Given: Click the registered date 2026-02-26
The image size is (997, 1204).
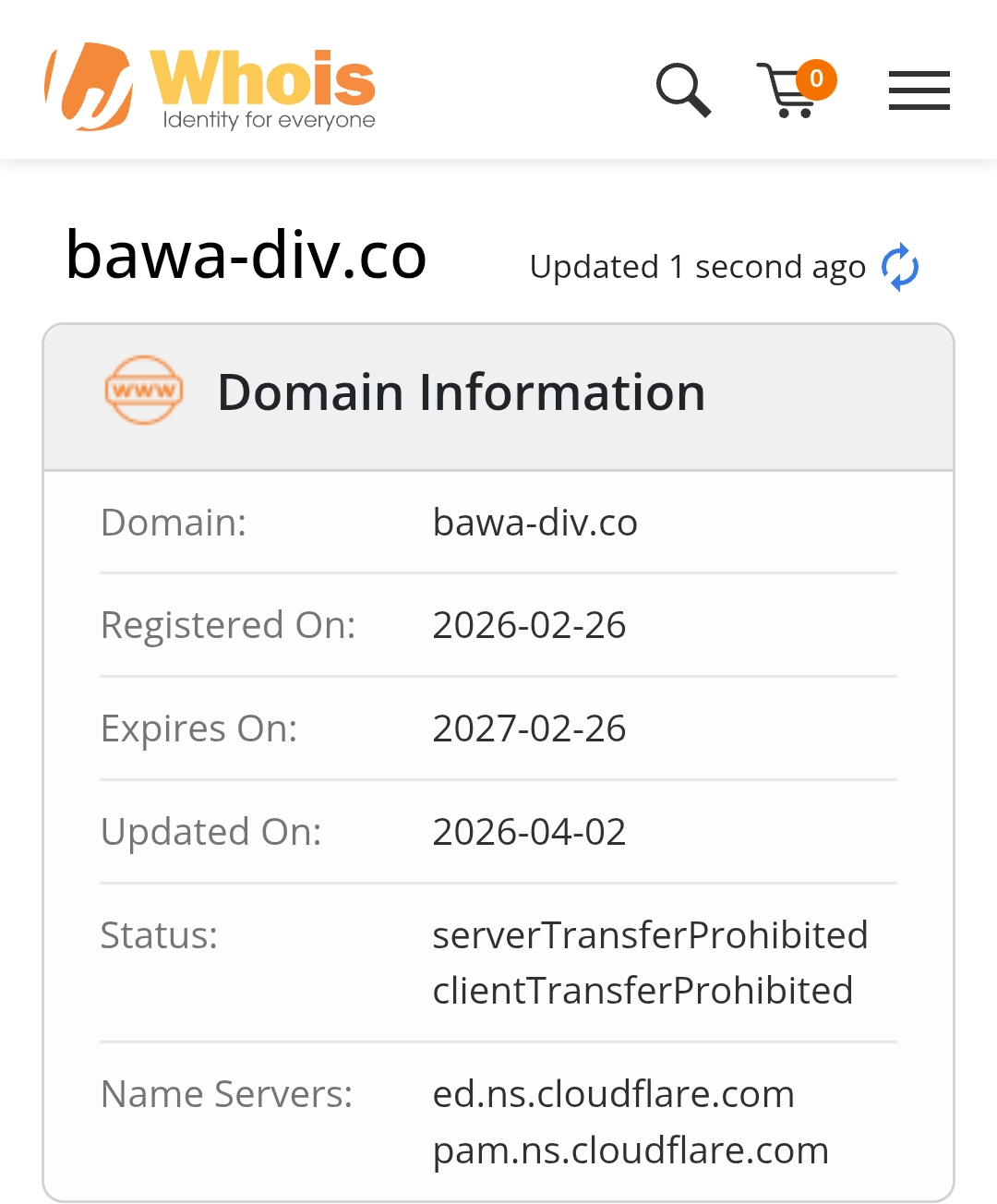Looking at the screenshot, I should pyautogui.click(x=529, y=625).
